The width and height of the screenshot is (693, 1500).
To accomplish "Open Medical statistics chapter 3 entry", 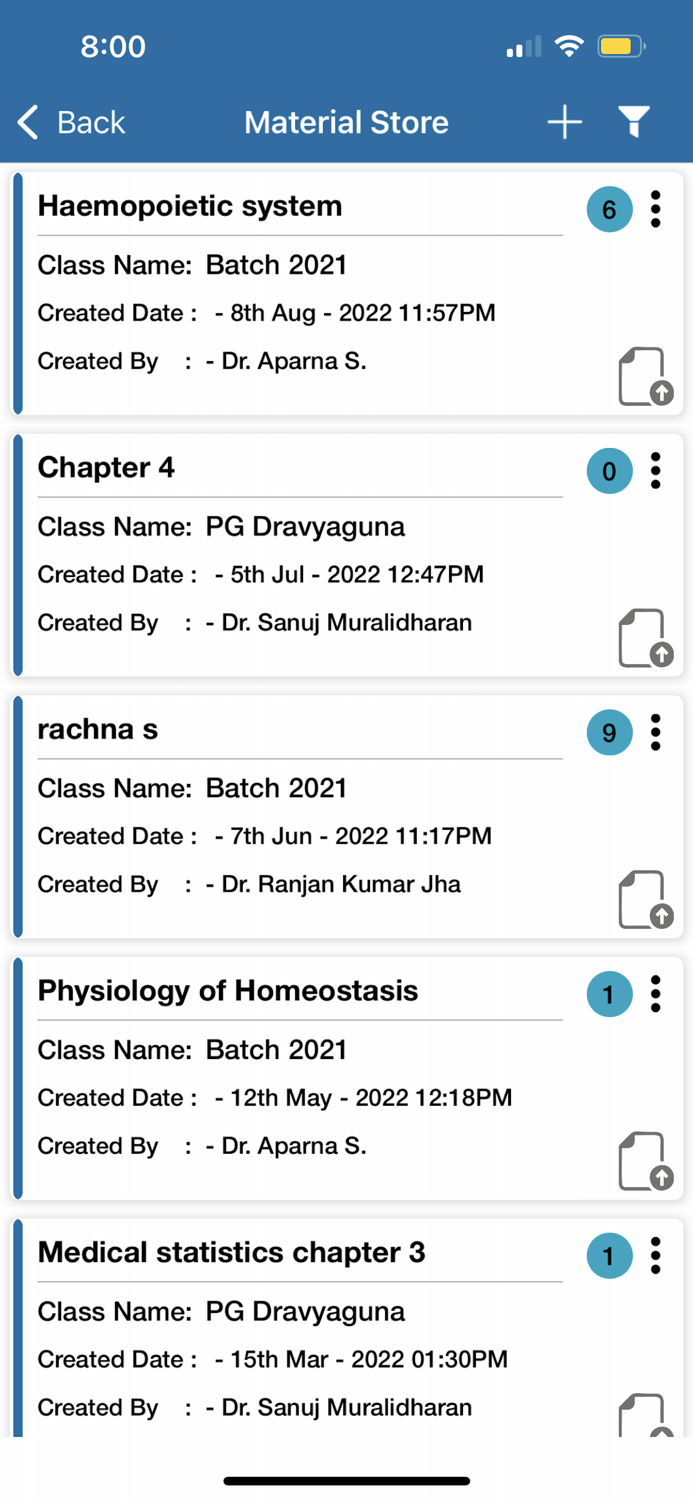I will pyautogui.click(x=231, y=1253).
